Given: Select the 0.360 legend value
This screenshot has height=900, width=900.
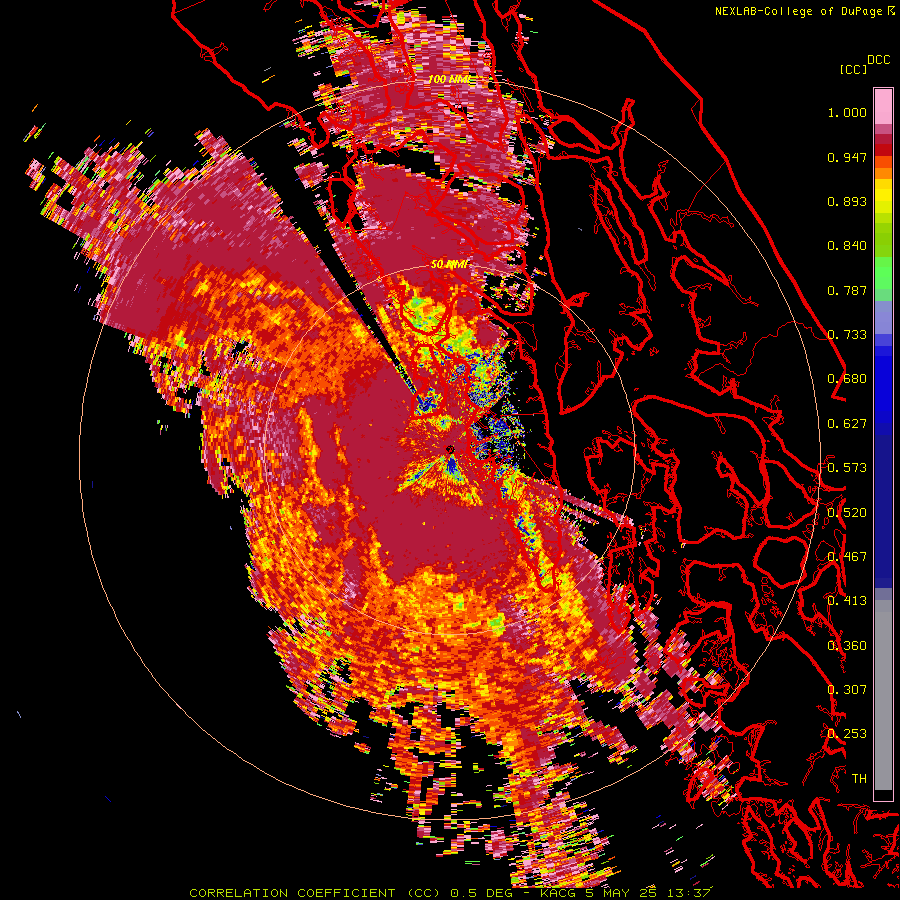Looking at the screenshot, I should pos(847,646).
